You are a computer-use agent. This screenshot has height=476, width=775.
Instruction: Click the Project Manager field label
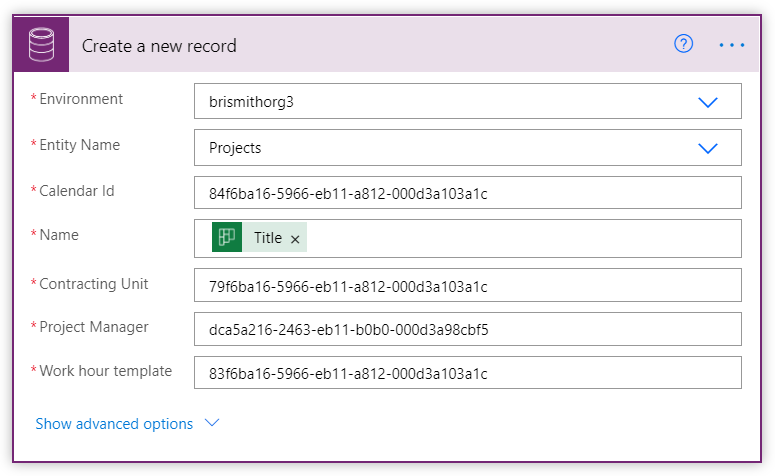pos(93,327)
